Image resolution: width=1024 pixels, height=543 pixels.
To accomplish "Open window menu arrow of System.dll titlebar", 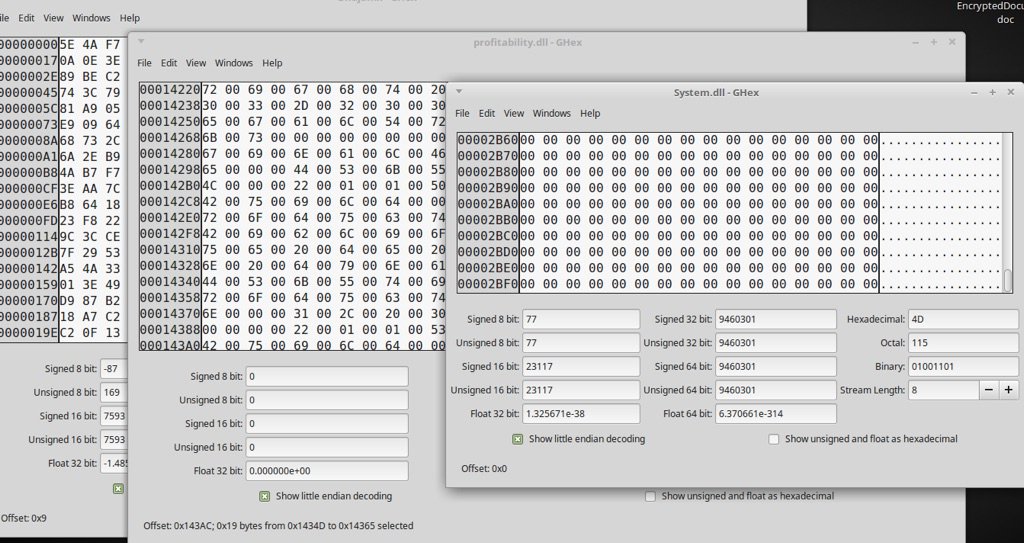I will click(458, 91).
